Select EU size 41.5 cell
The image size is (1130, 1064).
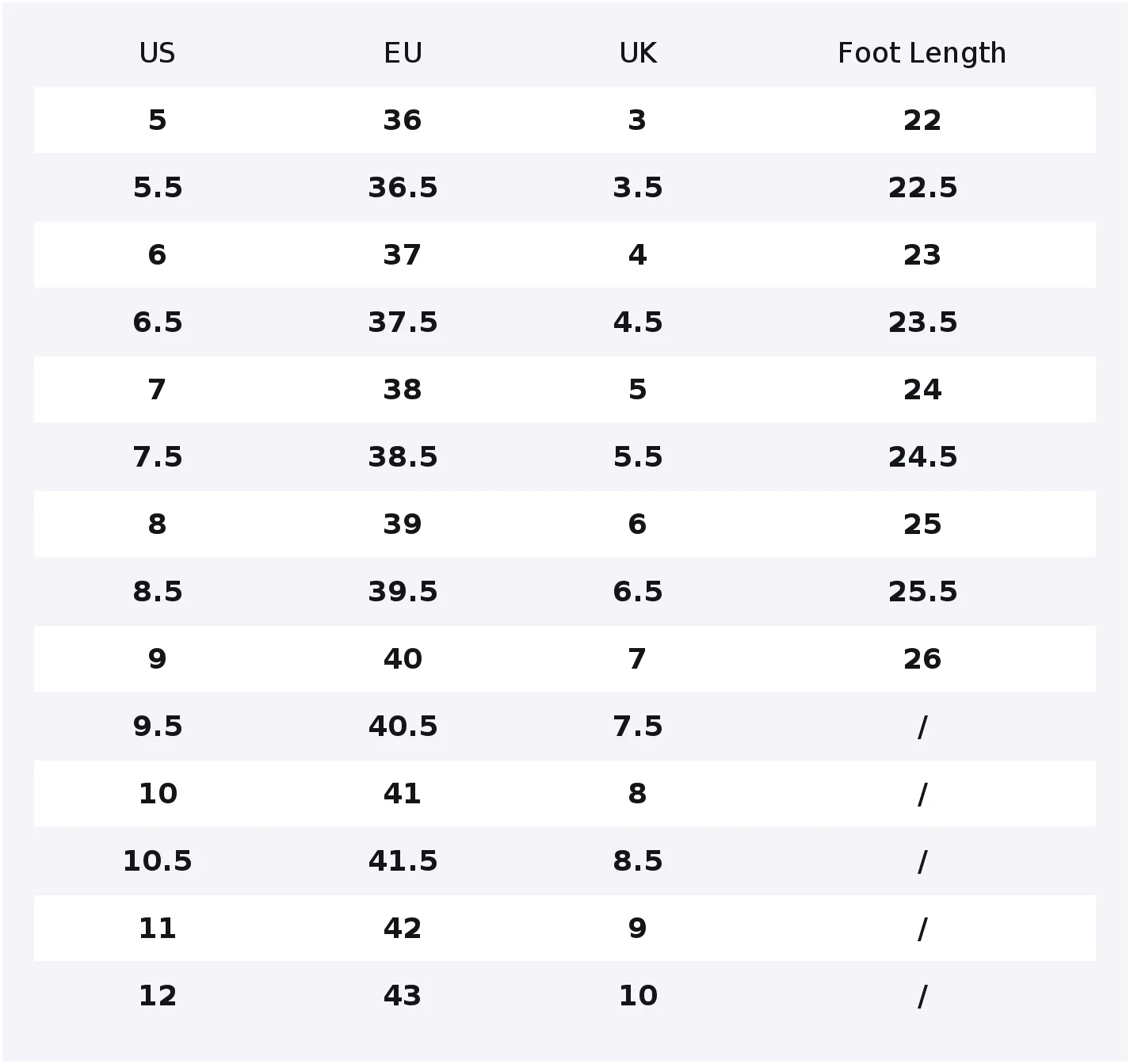[403, 861]
